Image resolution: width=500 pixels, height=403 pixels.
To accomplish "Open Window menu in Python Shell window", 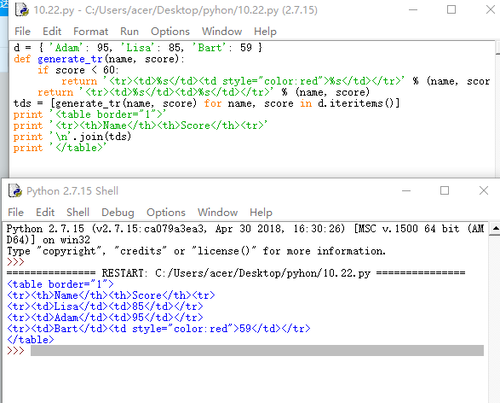I will click(x=217, y=212).
